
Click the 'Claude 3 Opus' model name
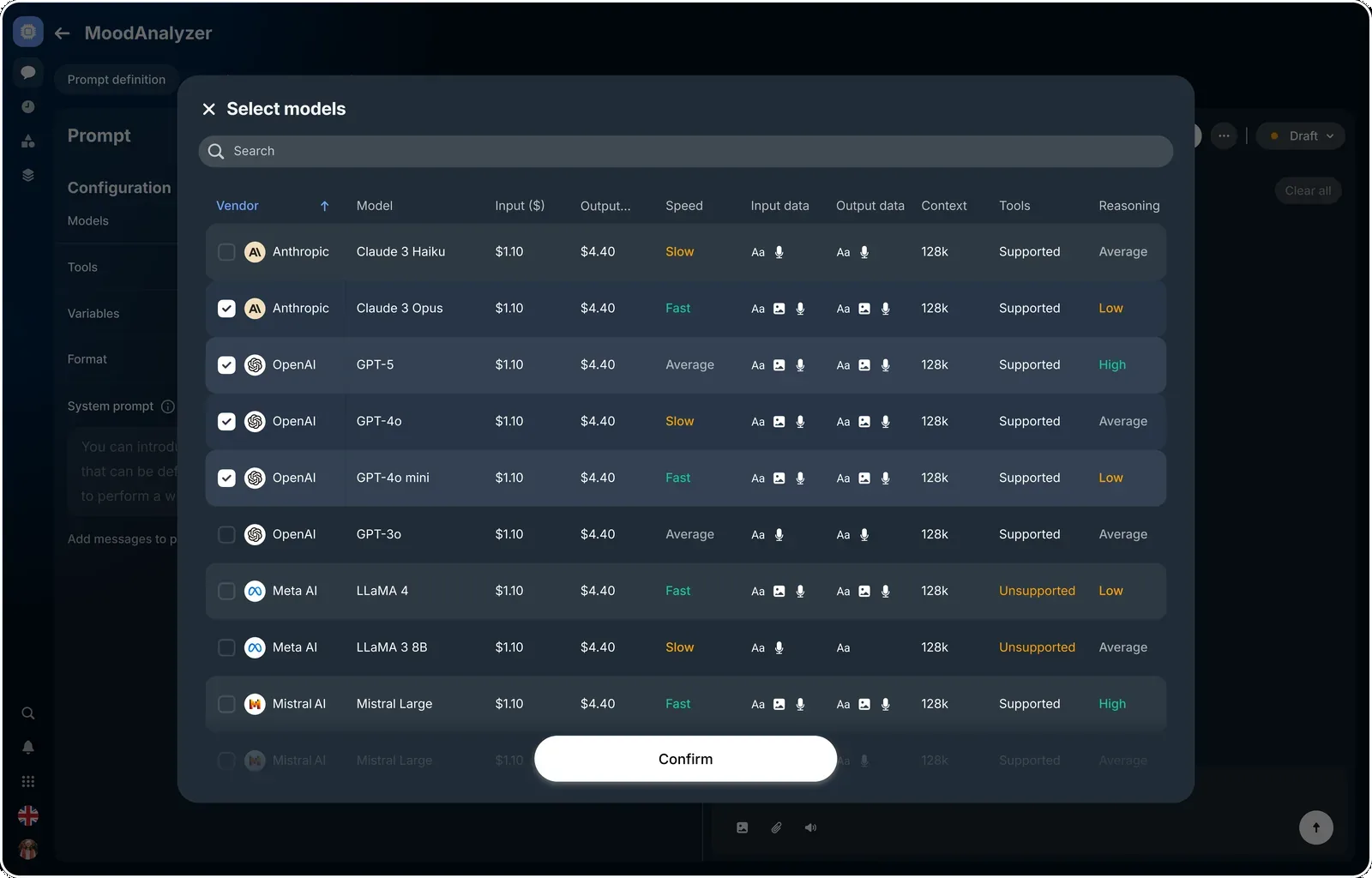(x=400, y=309)
